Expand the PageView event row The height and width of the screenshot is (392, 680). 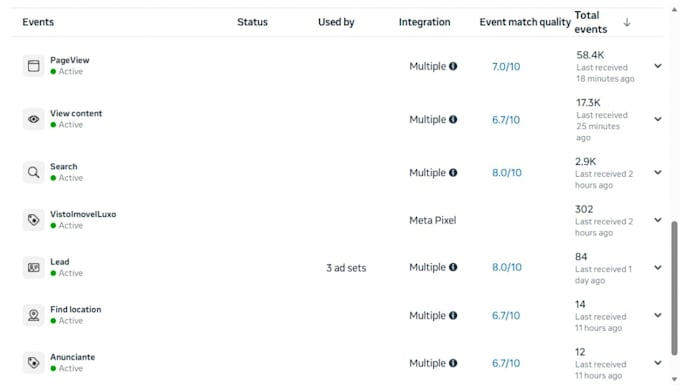tap(658, 66)
